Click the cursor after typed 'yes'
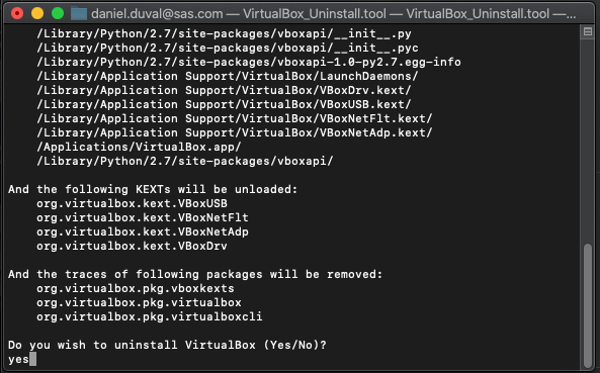Screen dimensions: 600x373 tap(33, 359)
